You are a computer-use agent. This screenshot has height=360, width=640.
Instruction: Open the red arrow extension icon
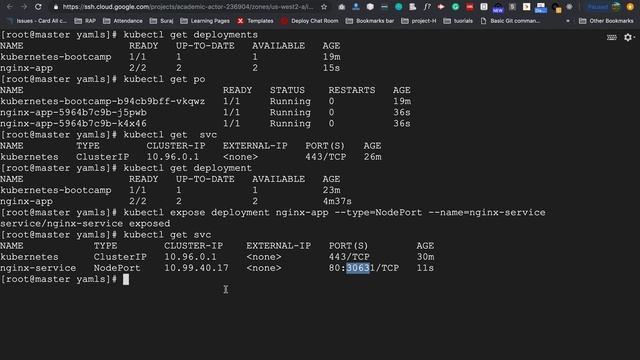[441, 7]
